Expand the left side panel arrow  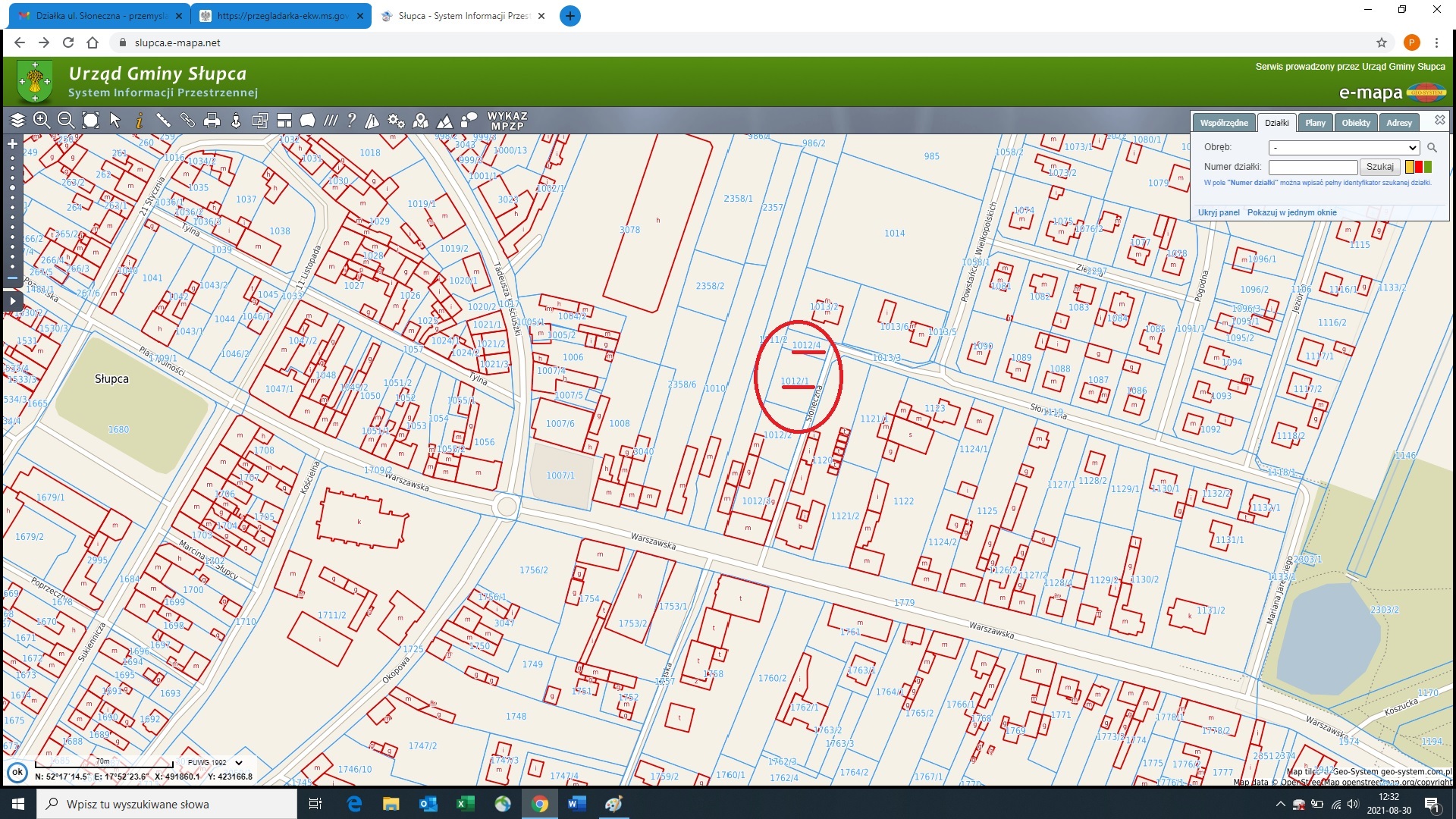pos(12,301)
